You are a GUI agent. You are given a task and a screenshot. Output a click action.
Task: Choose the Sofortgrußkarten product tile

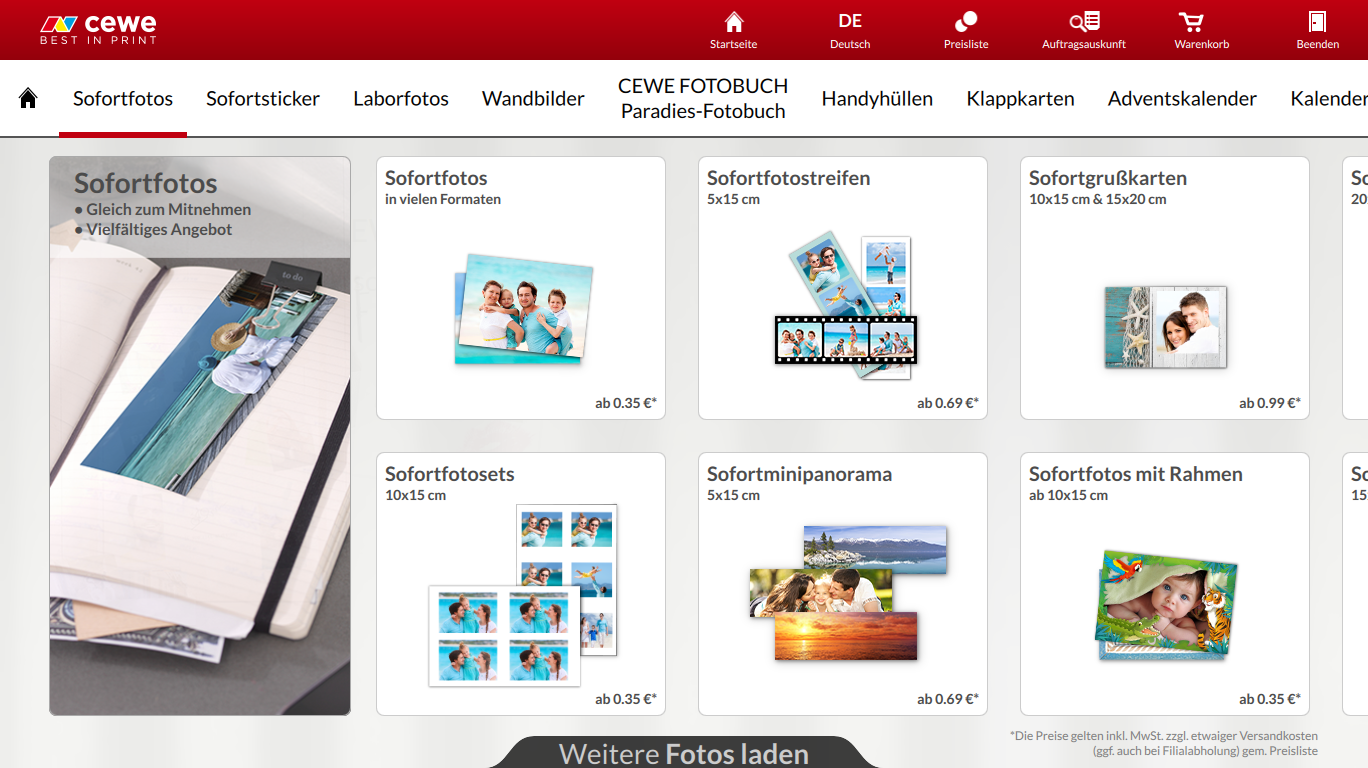tap(1164, 288)
